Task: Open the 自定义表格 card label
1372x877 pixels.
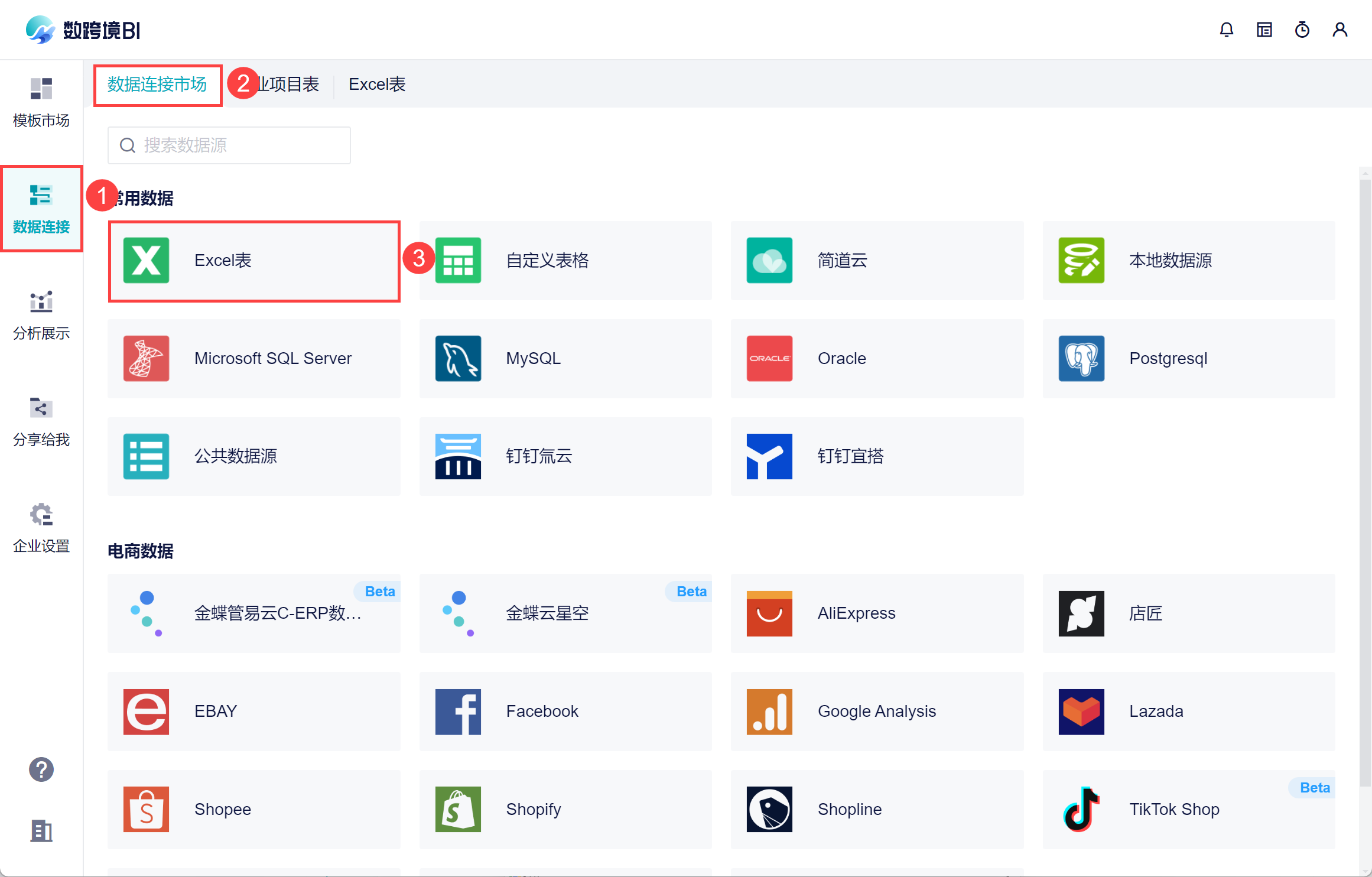Action: 547,261
